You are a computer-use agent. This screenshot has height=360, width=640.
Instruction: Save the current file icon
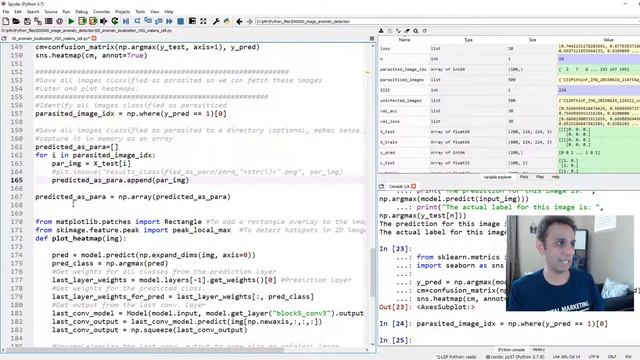pos(27,21)
